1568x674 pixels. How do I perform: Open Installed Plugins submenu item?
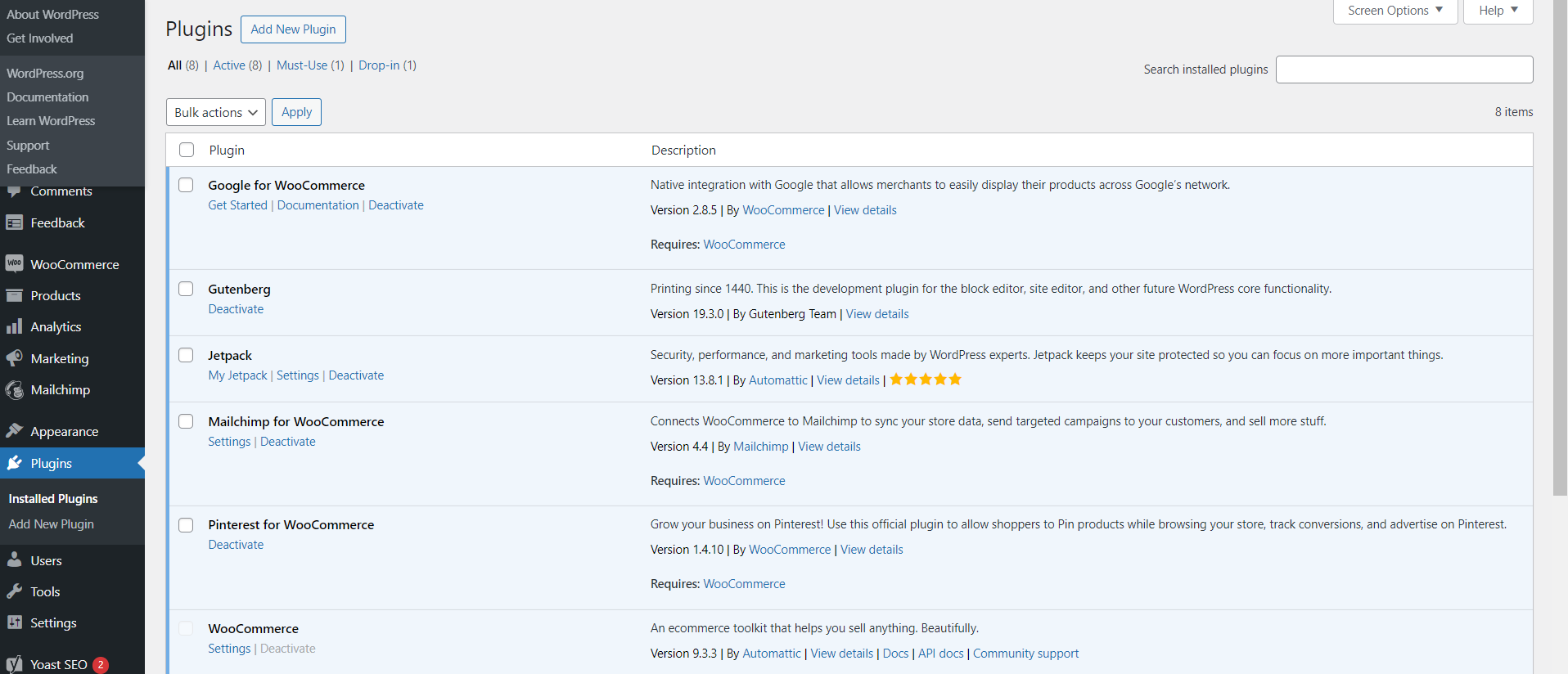point(53,499)
